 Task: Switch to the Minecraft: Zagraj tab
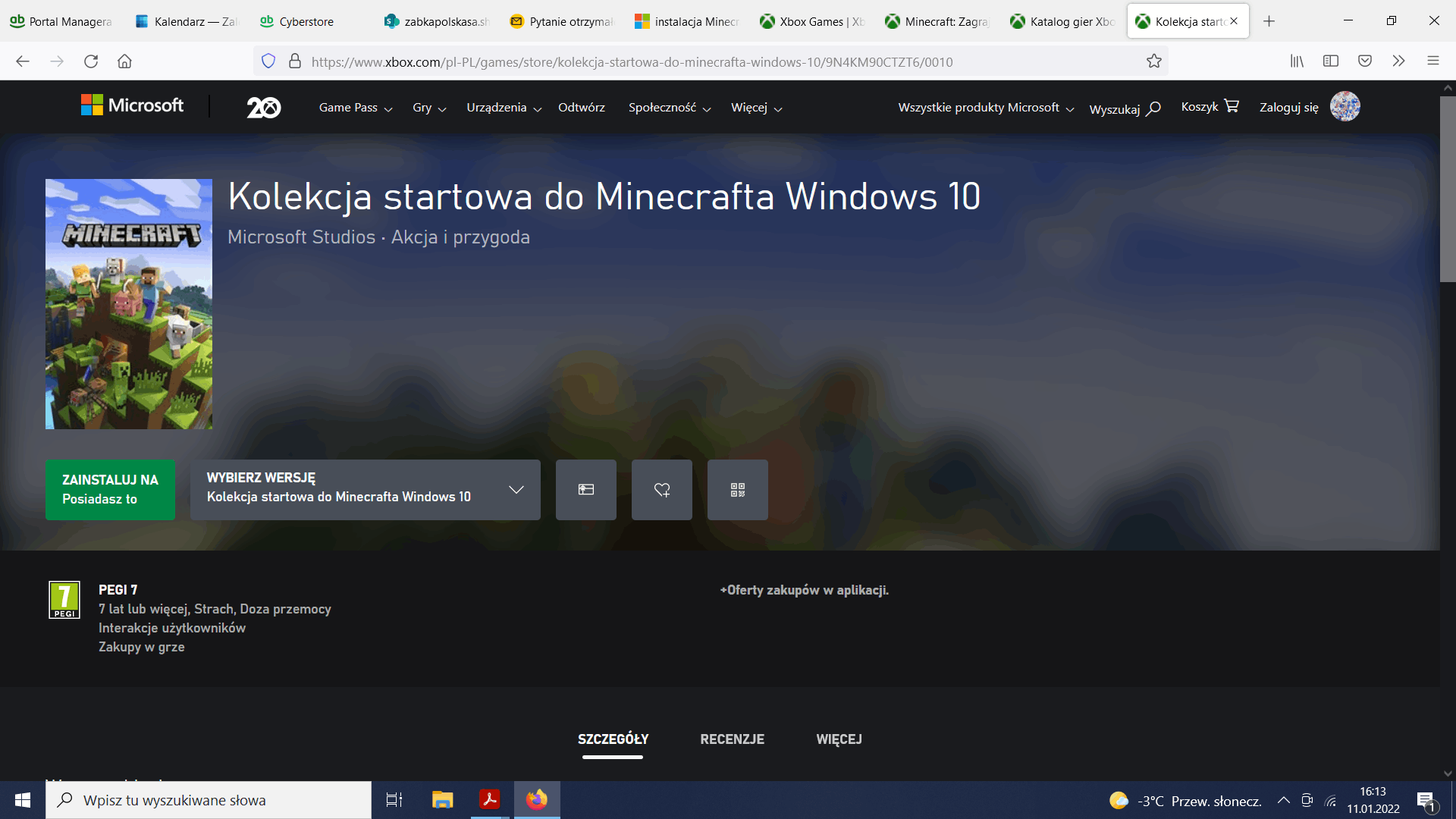tap(938, 21)
